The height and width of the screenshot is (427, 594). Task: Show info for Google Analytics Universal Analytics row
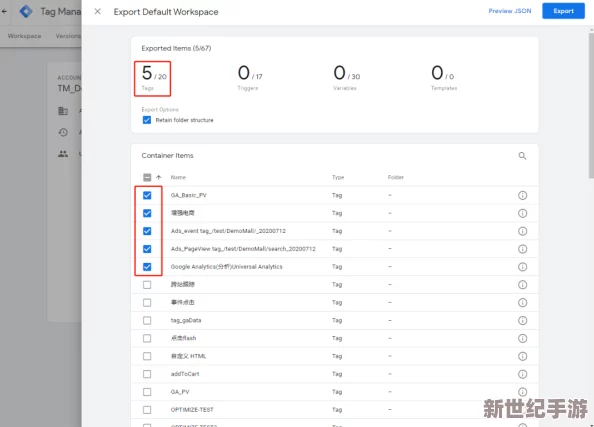522,267
